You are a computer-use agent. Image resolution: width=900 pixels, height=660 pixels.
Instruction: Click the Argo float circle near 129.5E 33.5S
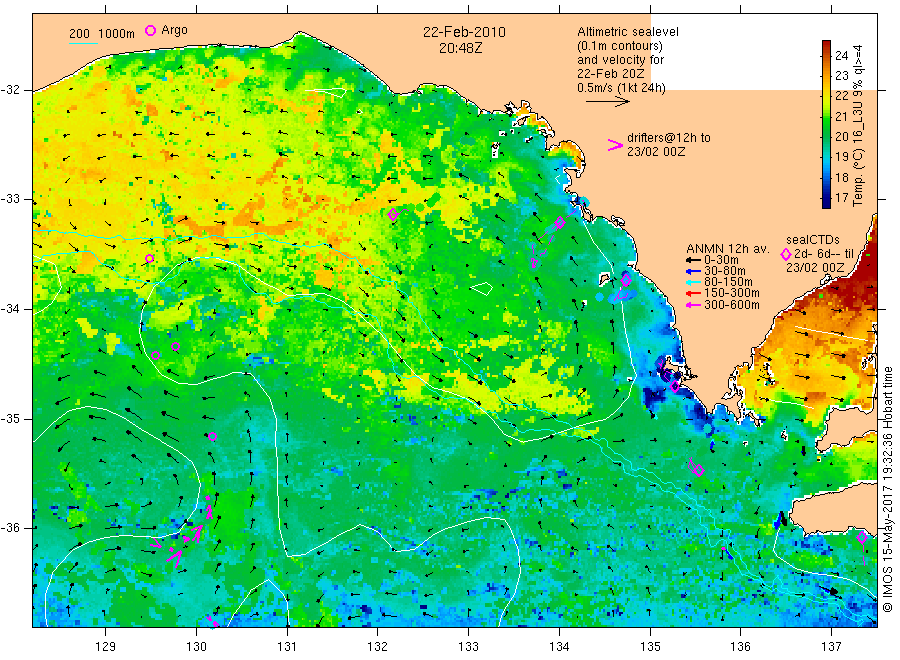[x=149, y=258]
